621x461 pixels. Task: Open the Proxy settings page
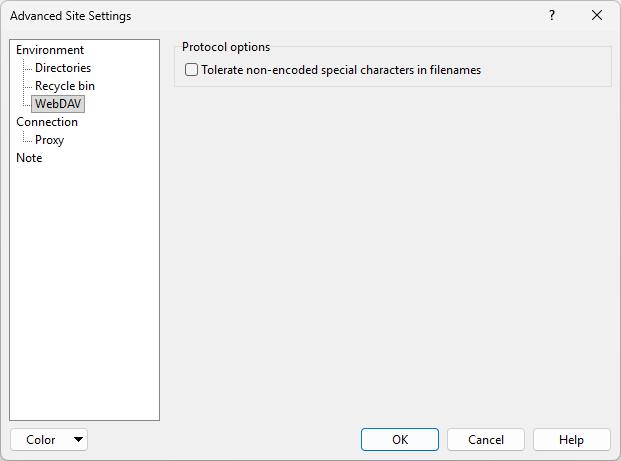49,140
